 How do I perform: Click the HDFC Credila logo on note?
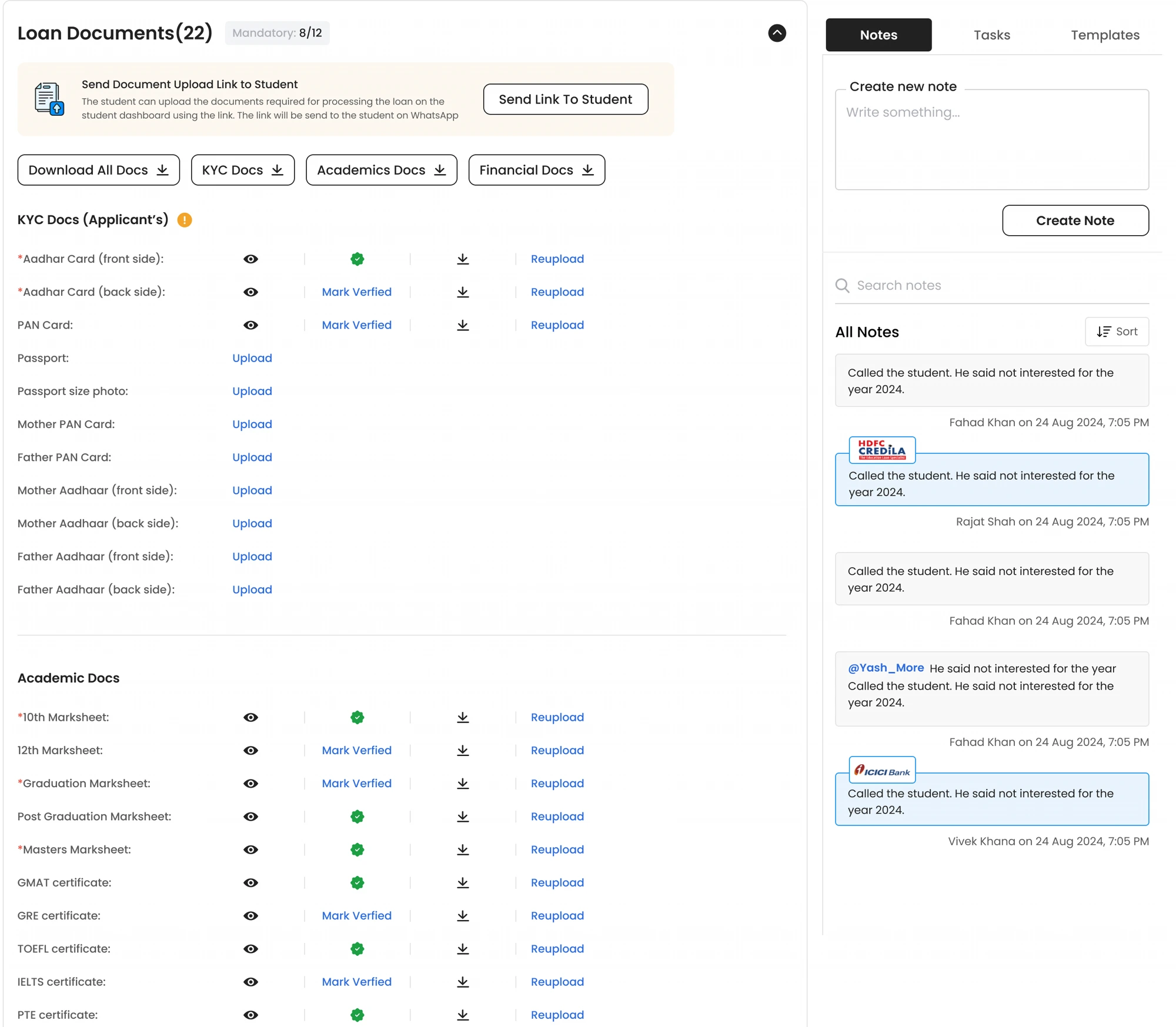(882, 450)
